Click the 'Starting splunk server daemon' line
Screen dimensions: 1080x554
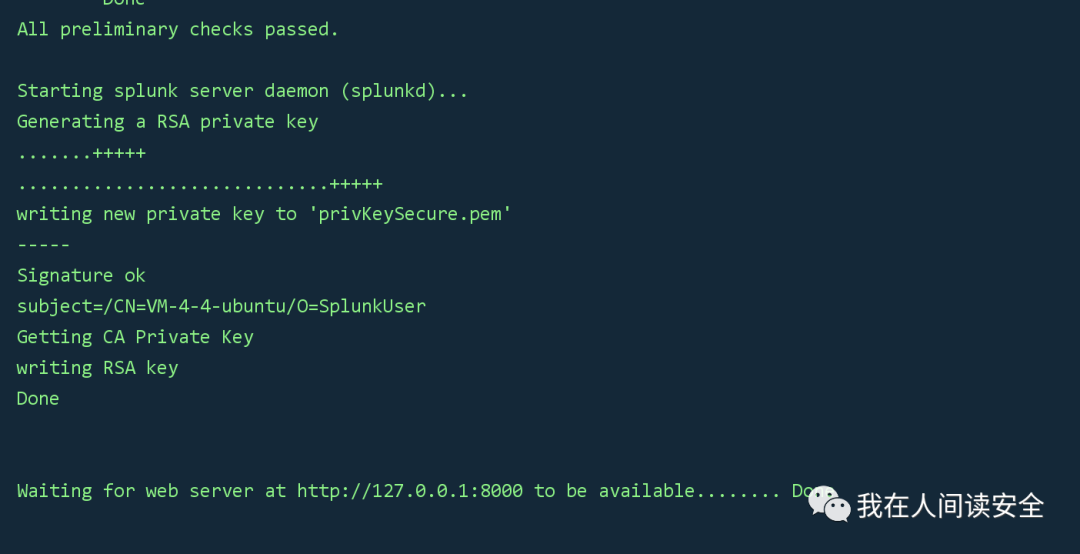(x=242, y=91)
